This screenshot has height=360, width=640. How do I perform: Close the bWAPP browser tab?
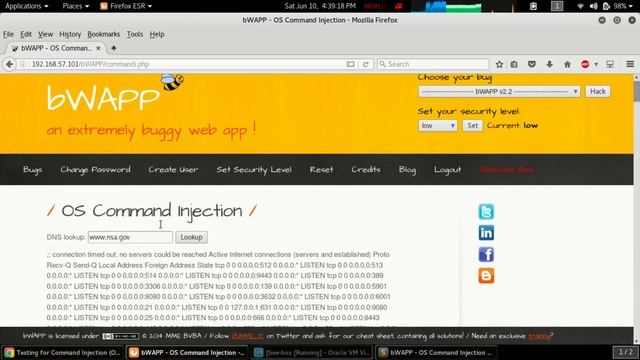click(98, 48)
